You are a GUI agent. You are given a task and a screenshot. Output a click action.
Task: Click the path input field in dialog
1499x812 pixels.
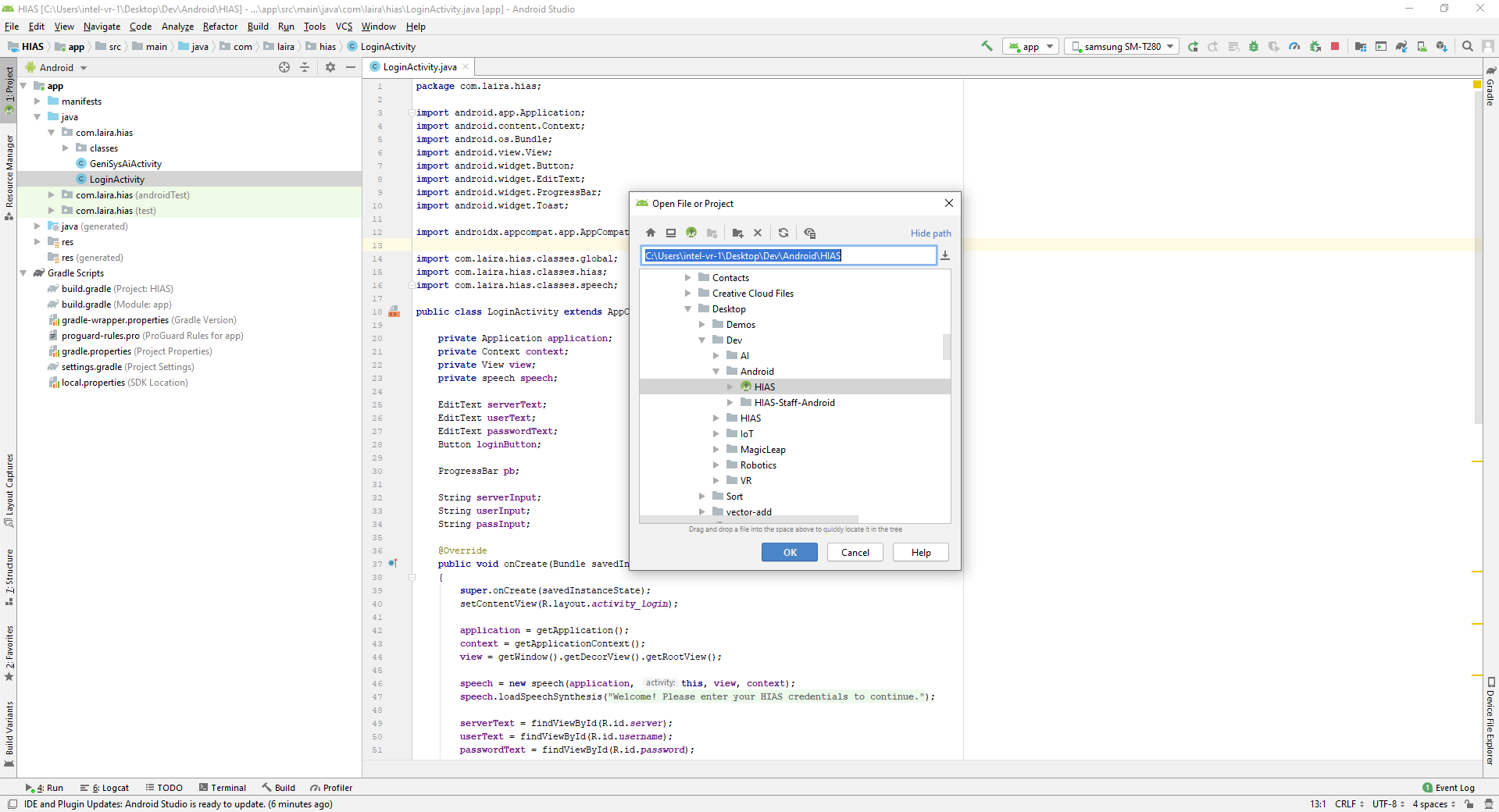789,255
